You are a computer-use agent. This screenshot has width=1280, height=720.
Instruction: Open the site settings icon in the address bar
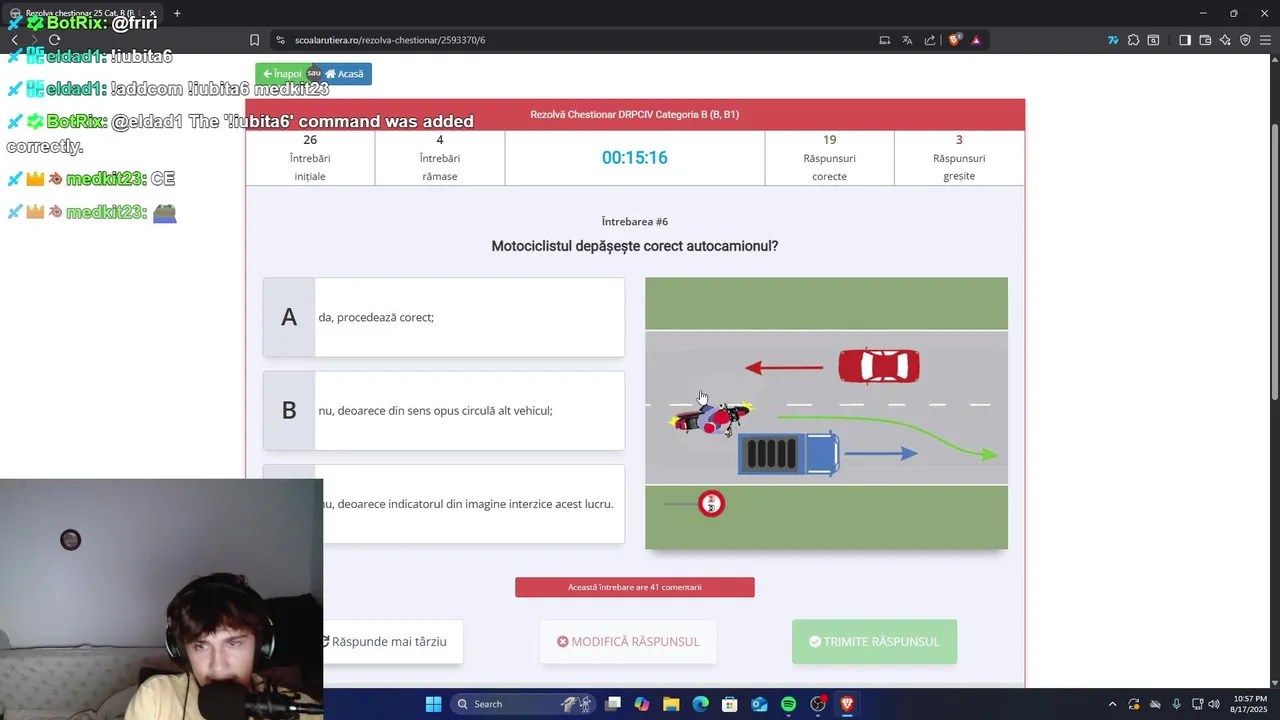(280, 40)
